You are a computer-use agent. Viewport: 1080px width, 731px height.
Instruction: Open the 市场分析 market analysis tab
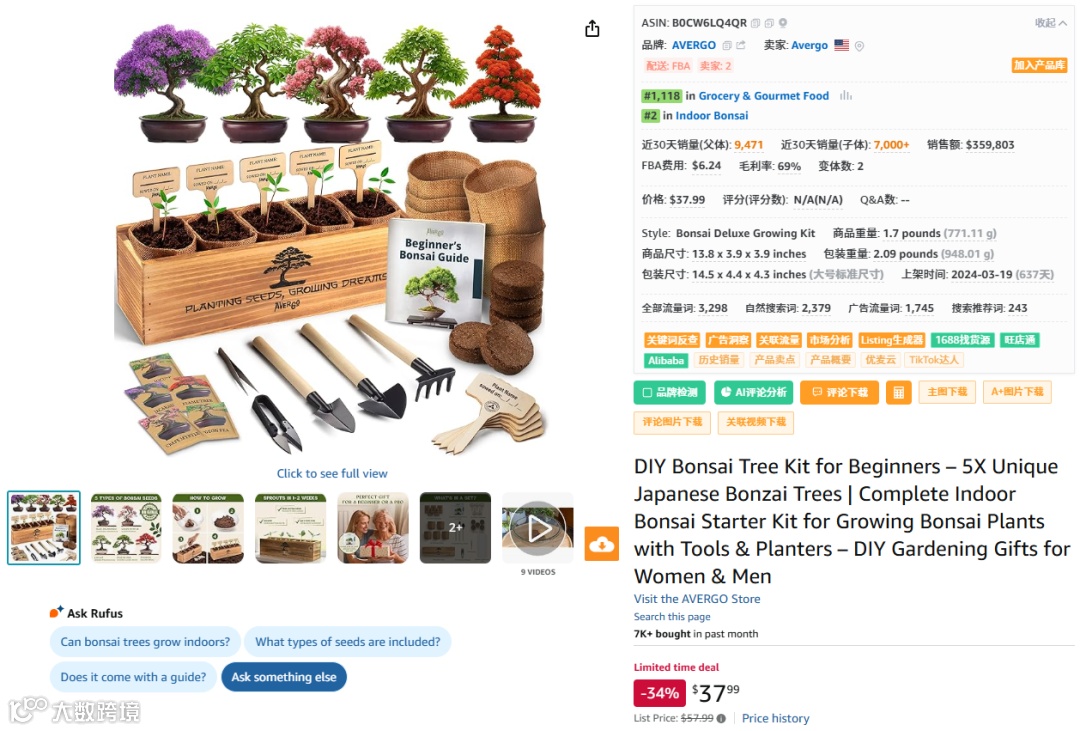829,340
